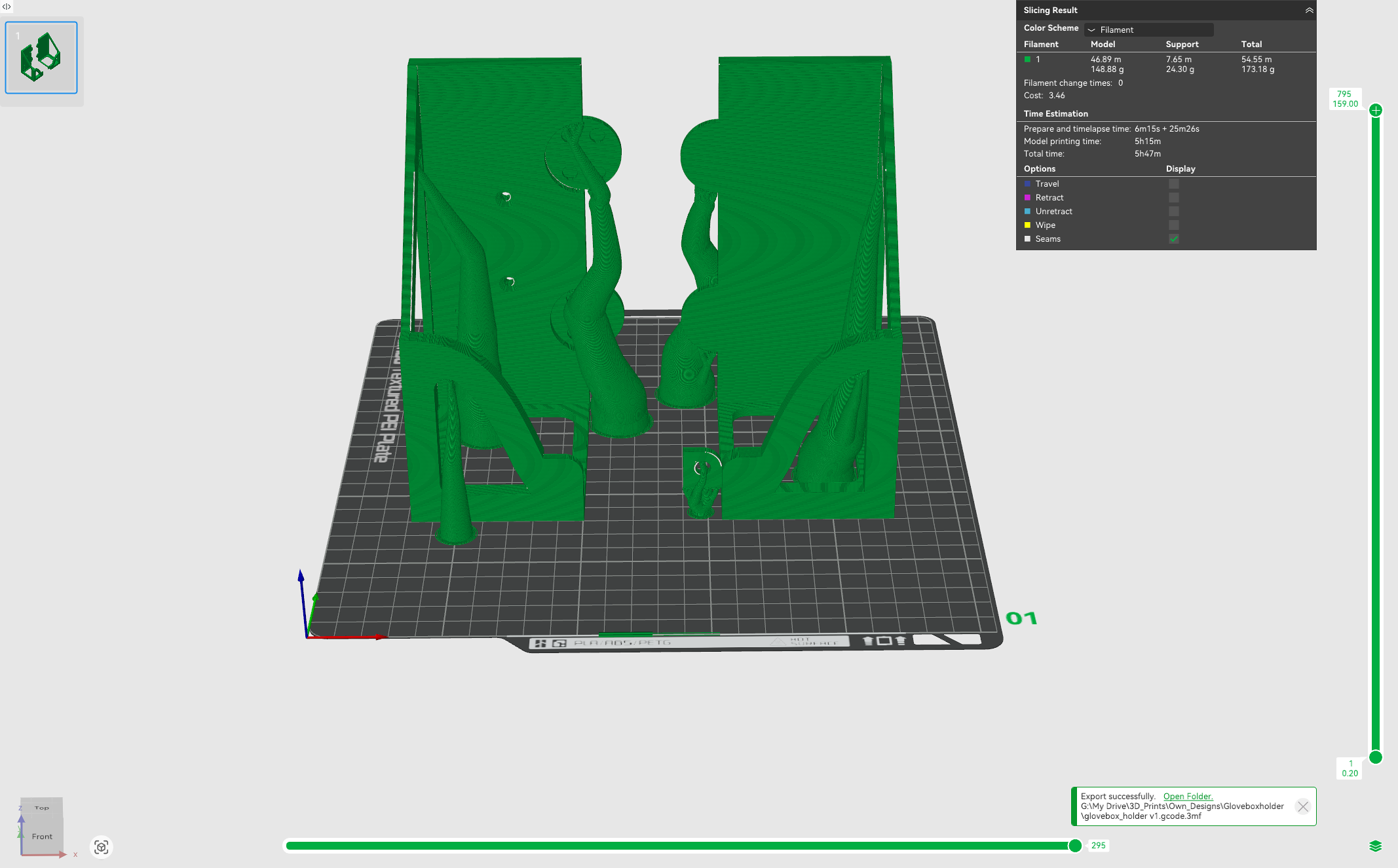Click the horizontal move slider knob at 295
Viewport: 1398px width, 868px height.
(1075, 846)
